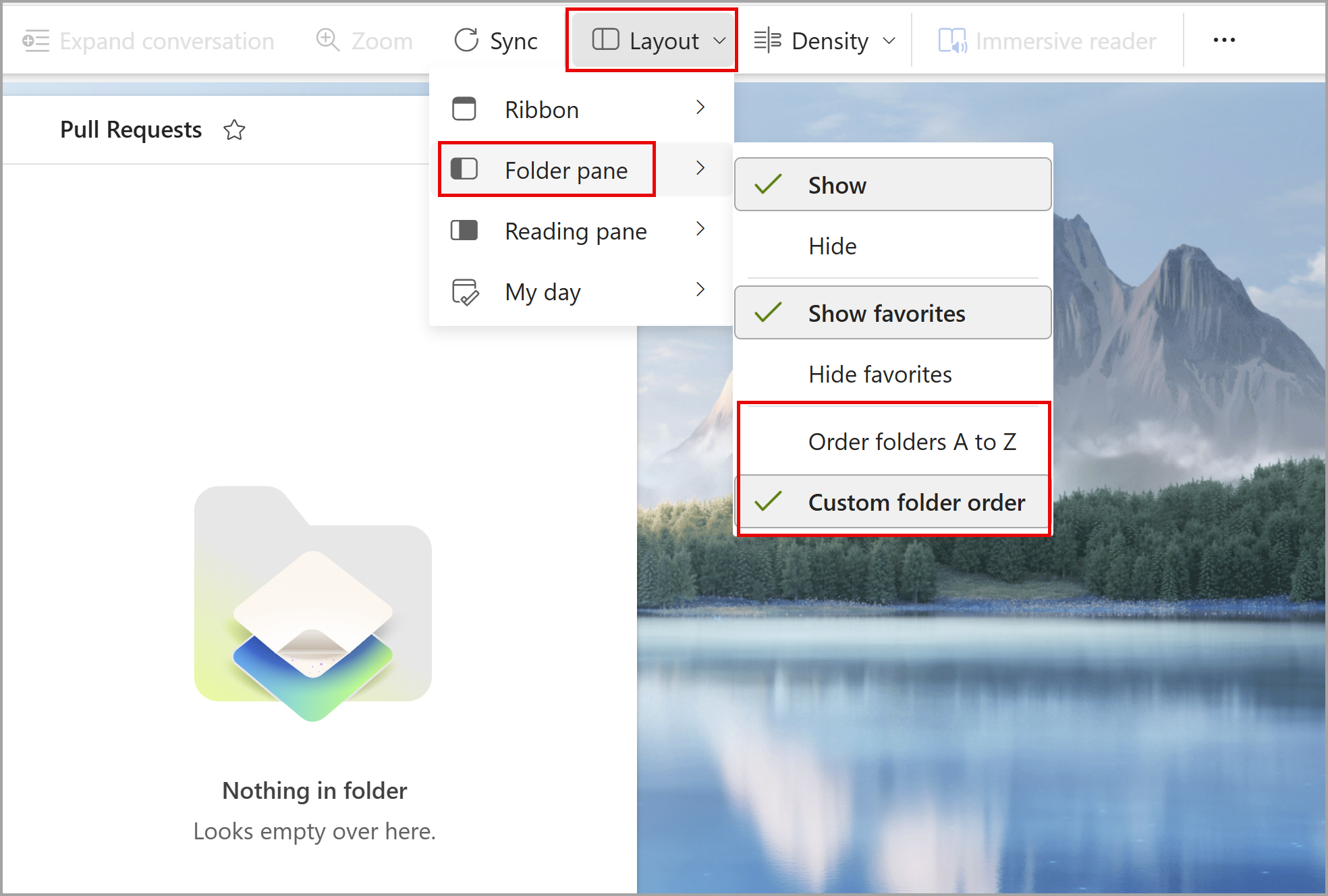Image resolution: width=1328 pixels, height=896 pixels.
Task: Click Hide to hide folder pane
Action: (832, 245)
